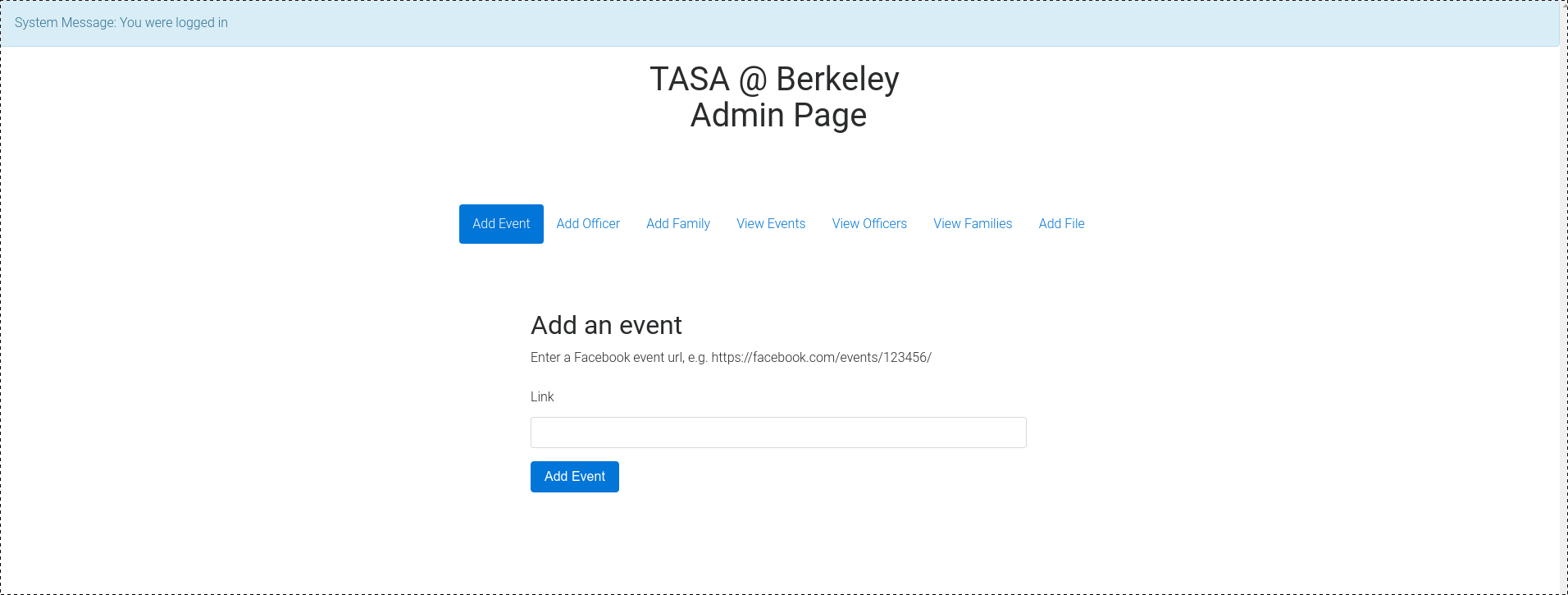
Task: Click the Enter a Facebook event url text
Action: [607, 358]
